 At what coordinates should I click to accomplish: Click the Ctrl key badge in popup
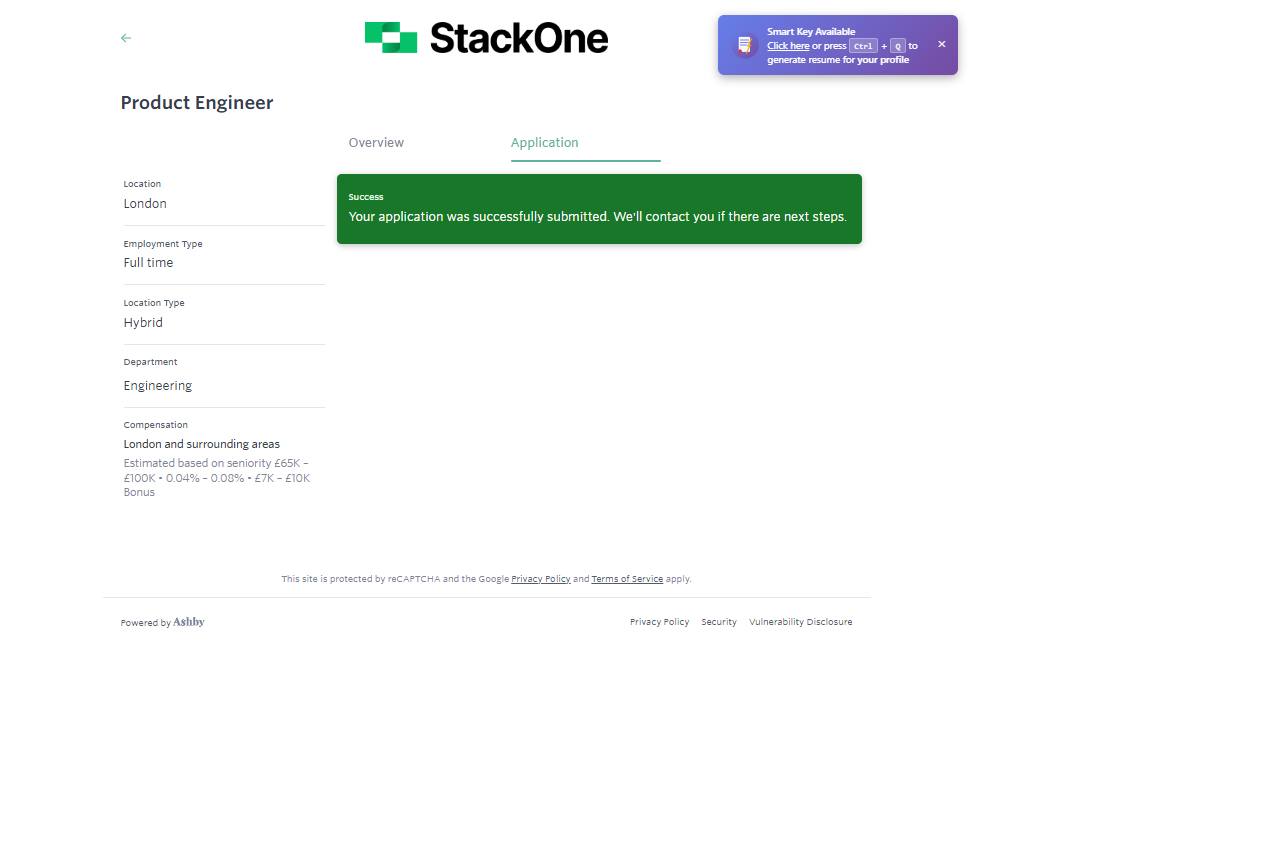point(863,46)
